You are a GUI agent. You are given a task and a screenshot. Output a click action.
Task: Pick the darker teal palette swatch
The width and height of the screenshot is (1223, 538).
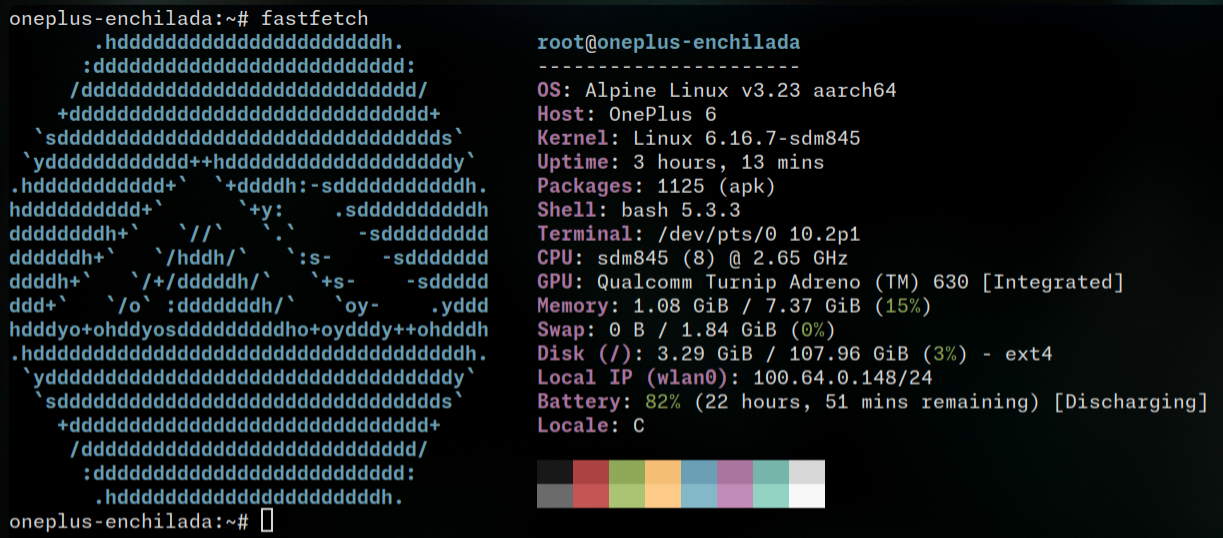pos(771,472)
